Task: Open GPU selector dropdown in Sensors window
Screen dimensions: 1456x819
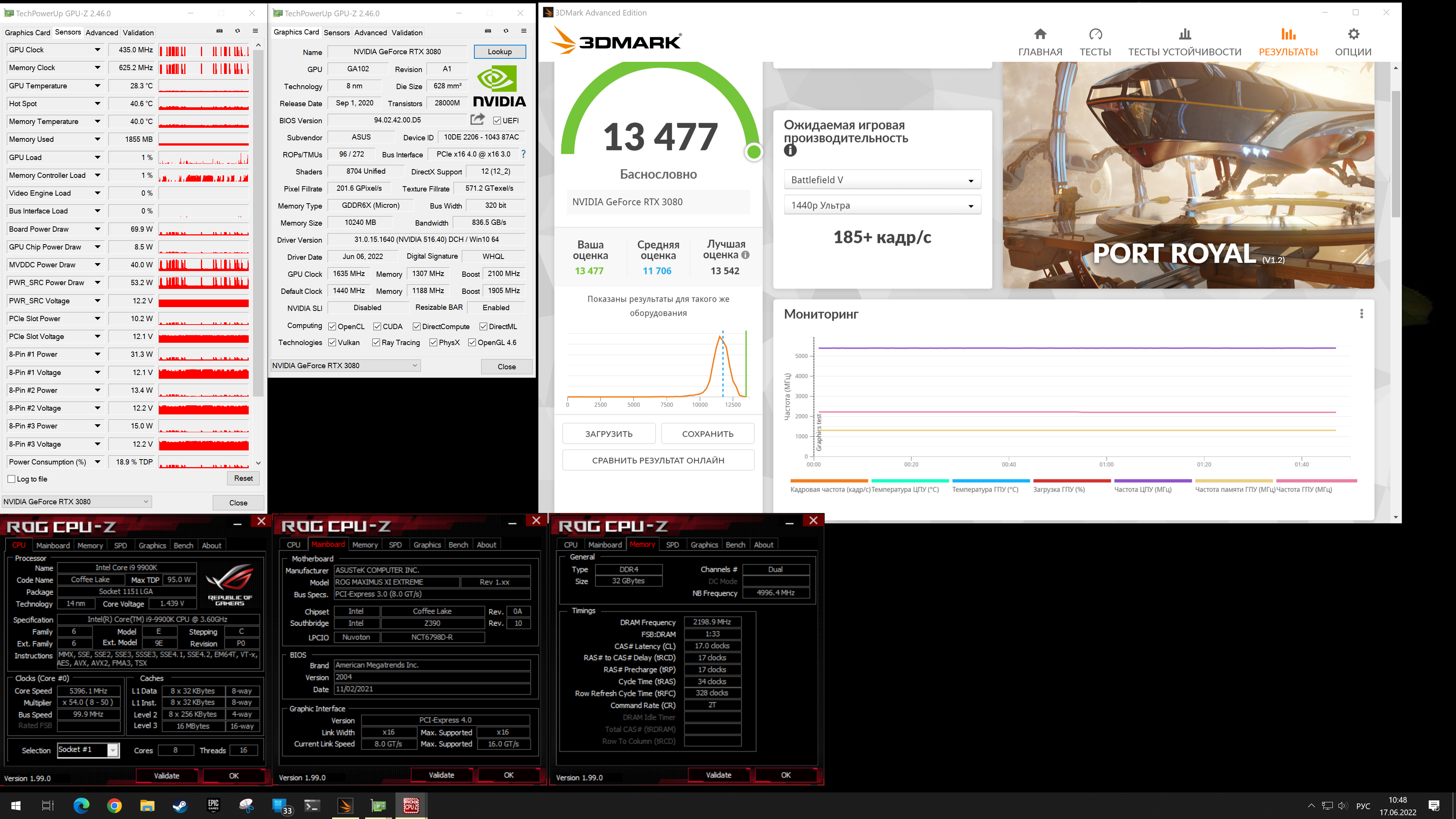Action: pyautogui.click(x=76, y=501)
